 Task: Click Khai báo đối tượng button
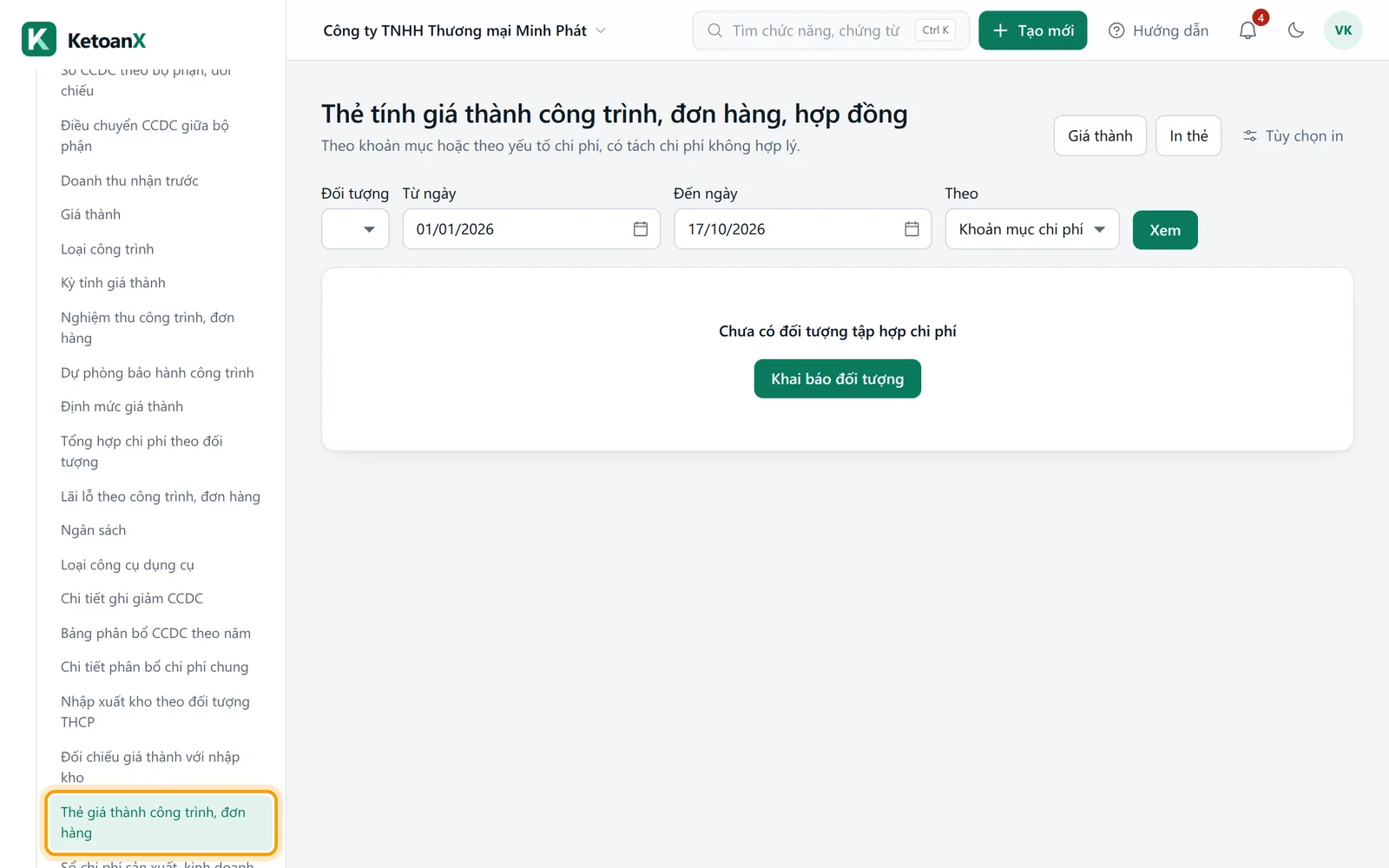click(837, 378)
